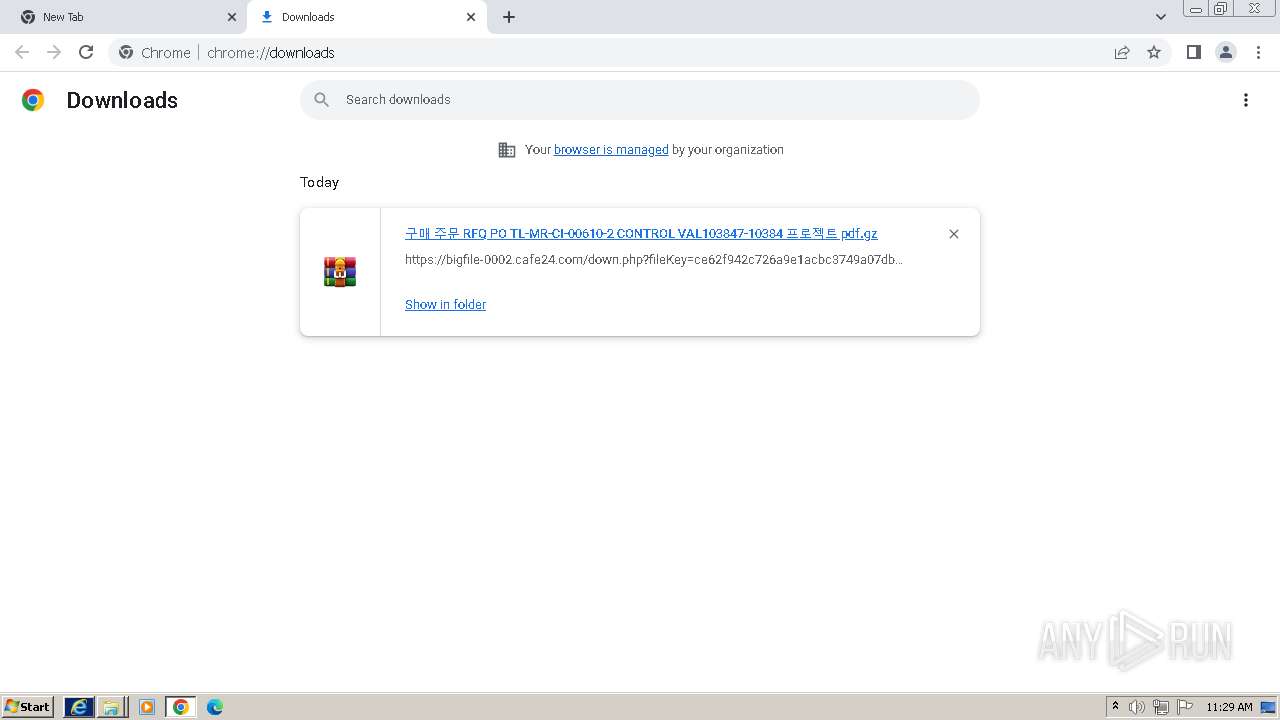Launch Microsoft Edge from taskbar
Viewport: 1280px width, 720px height.
(215, 707)
